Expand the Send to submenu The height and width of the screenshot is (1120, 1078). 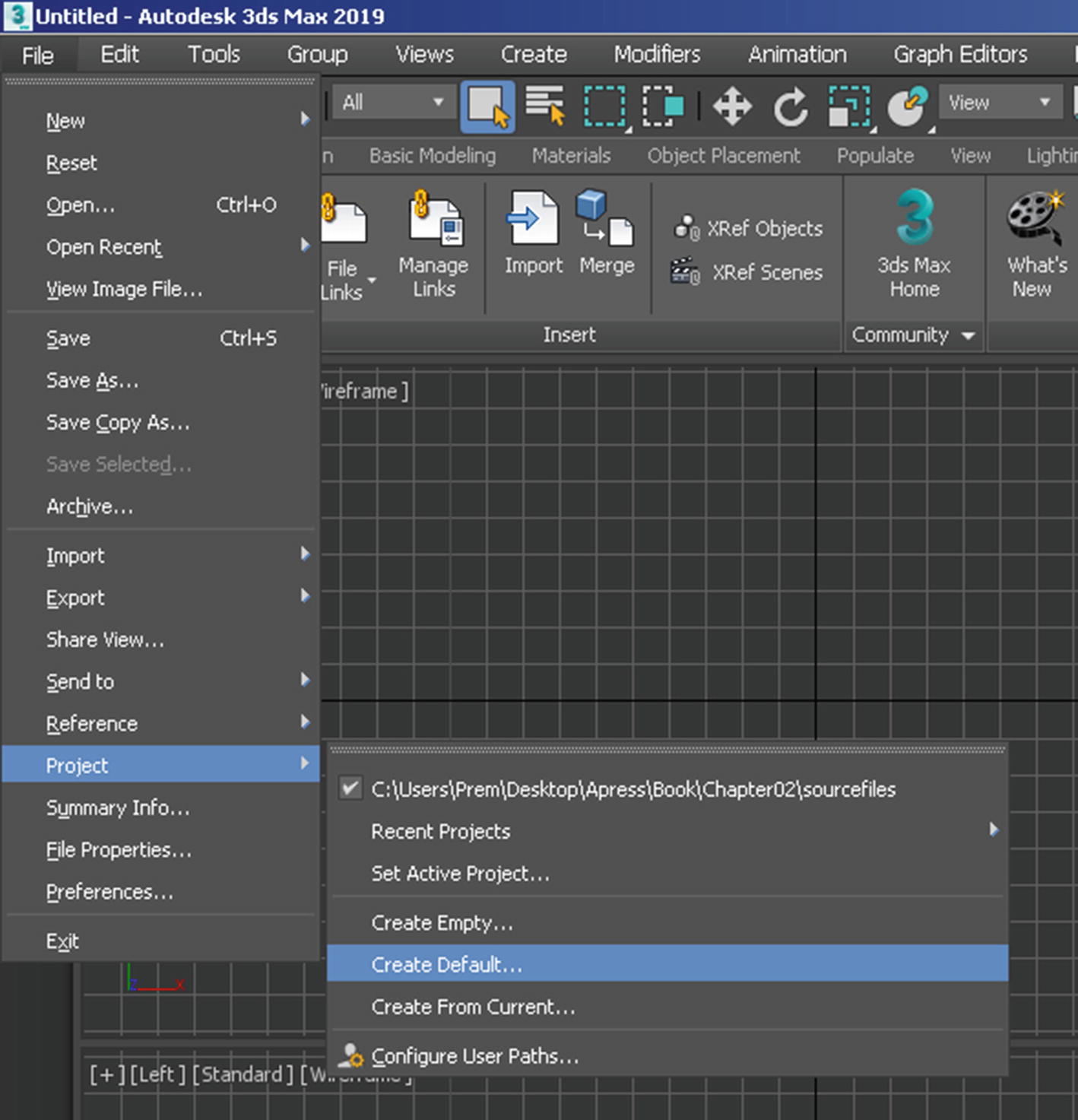pos(305,681)
